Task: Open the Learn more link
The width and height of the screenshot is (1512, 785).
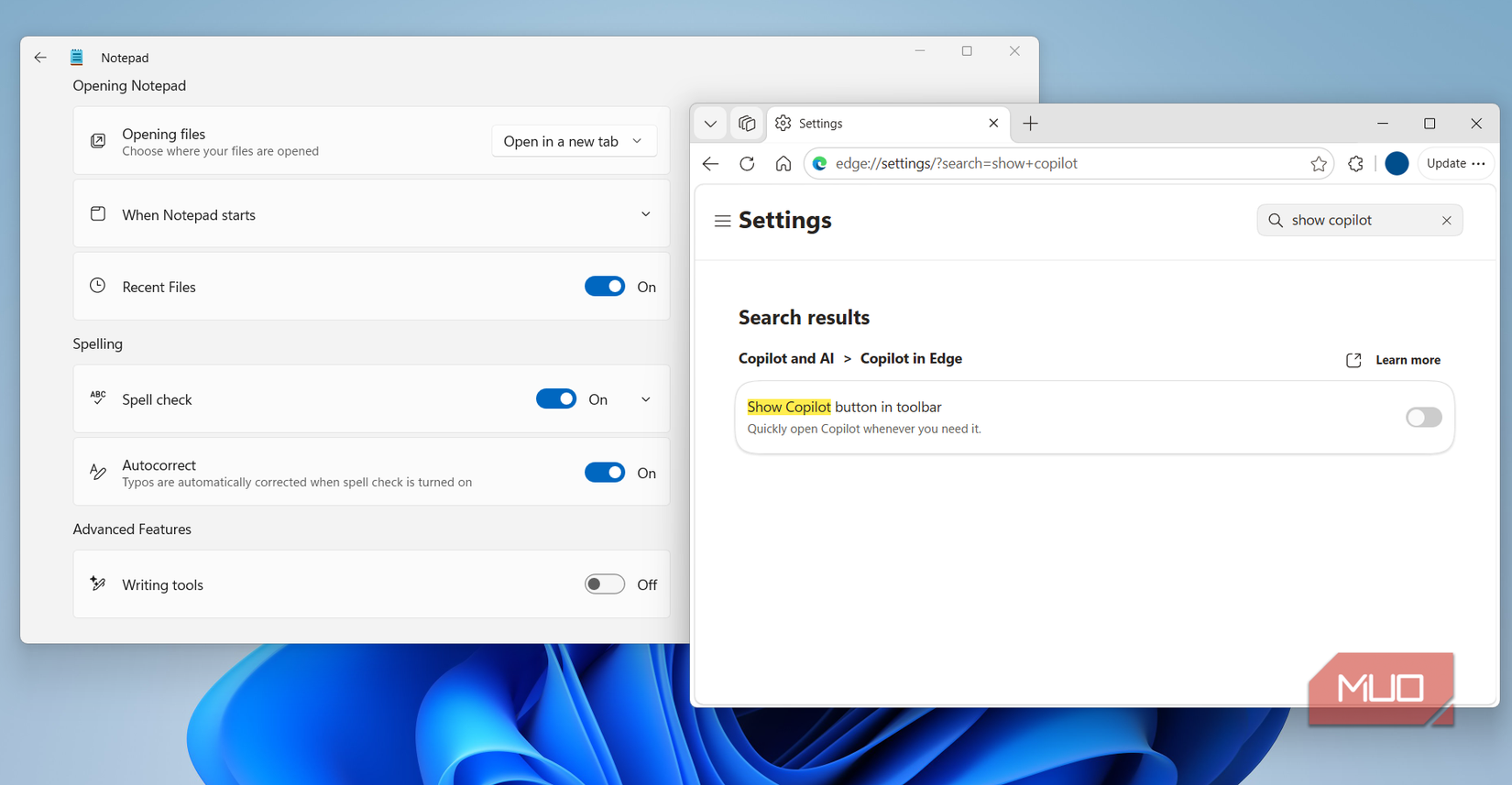Action: 1408,360
